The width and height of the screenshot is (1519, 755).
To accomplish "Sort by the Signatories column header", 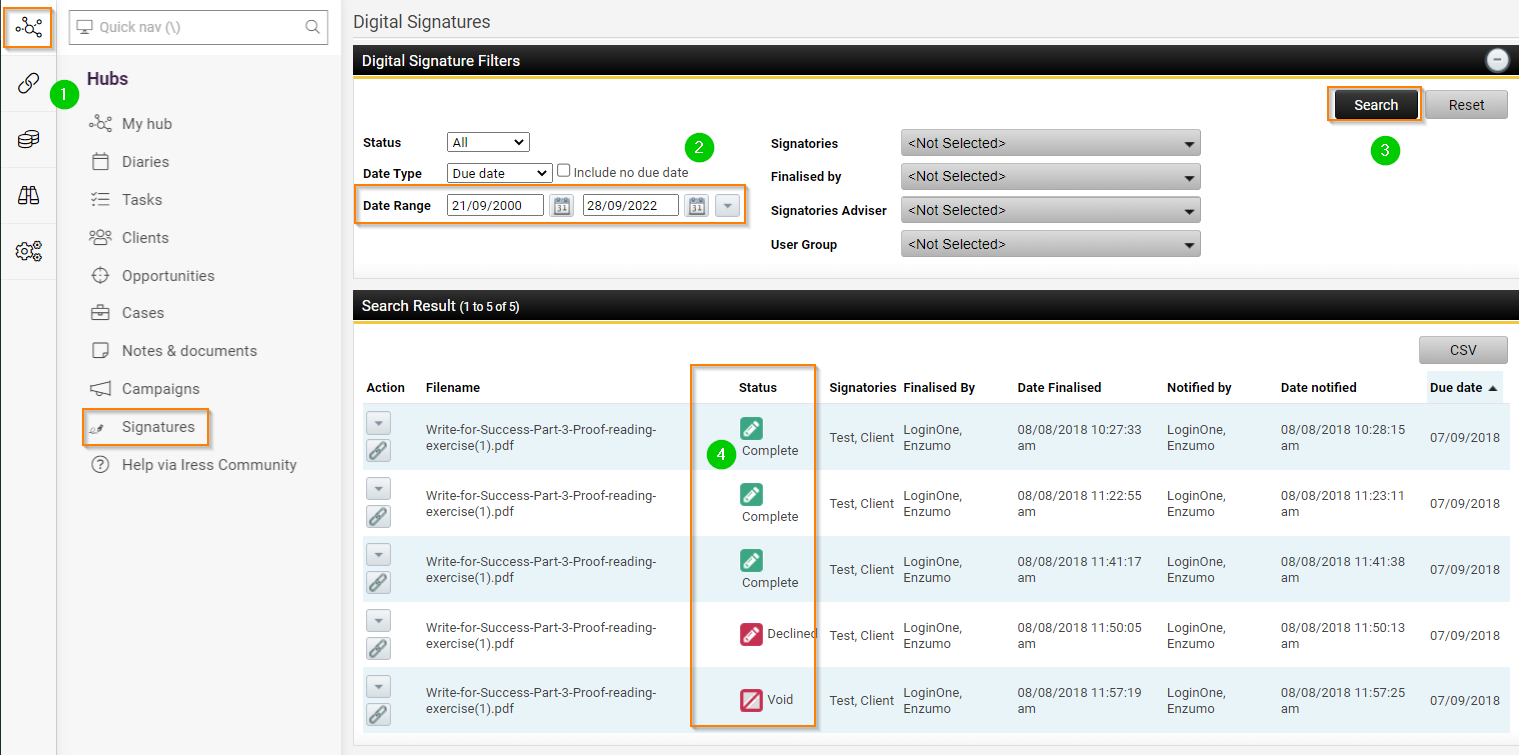I will (863, 387).
